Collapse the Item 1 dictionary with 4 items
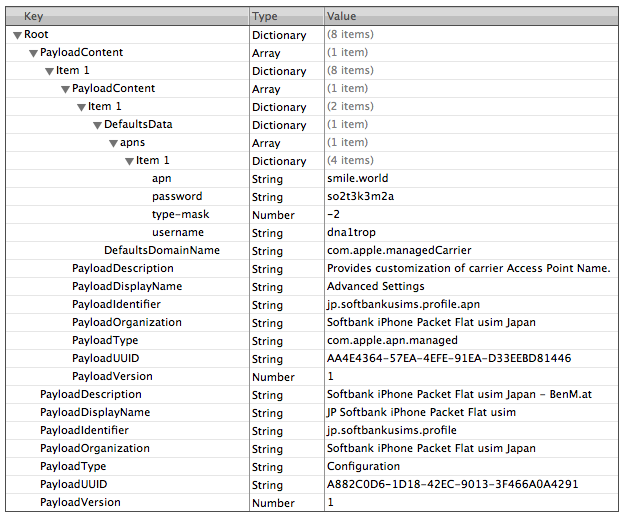 [129, 161]
